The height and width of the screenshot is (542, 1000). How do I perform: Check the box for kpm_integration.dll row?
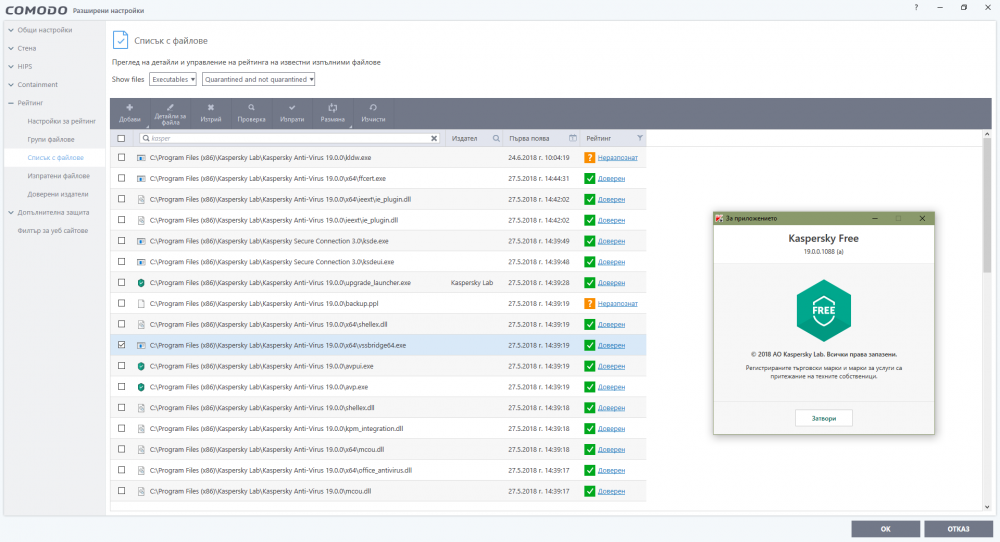121,428
